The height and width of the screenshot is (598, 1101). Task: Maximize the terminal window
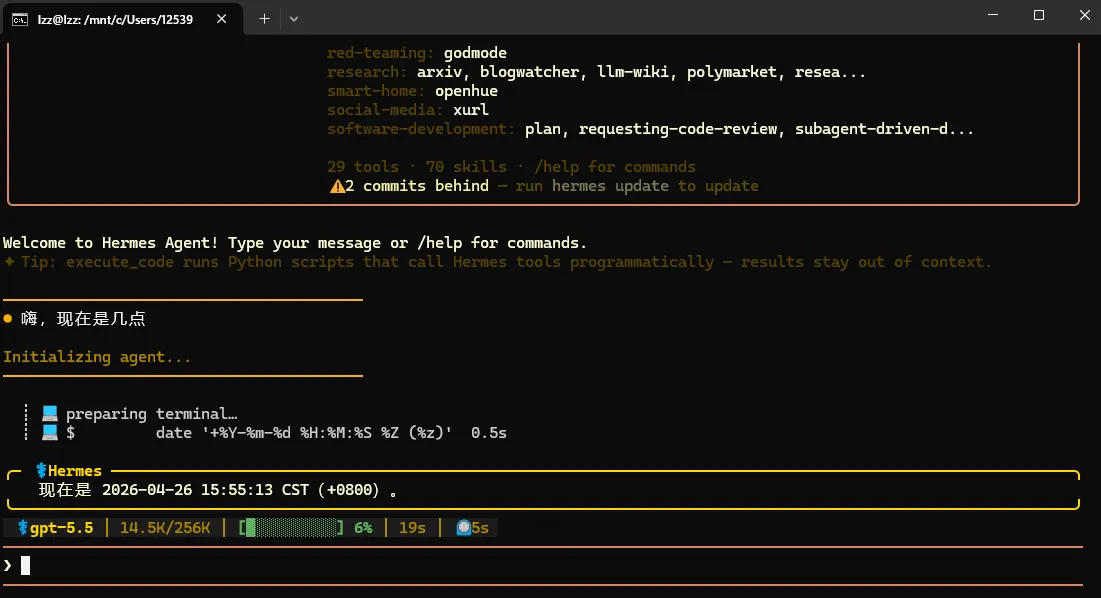click(1039, 15)
